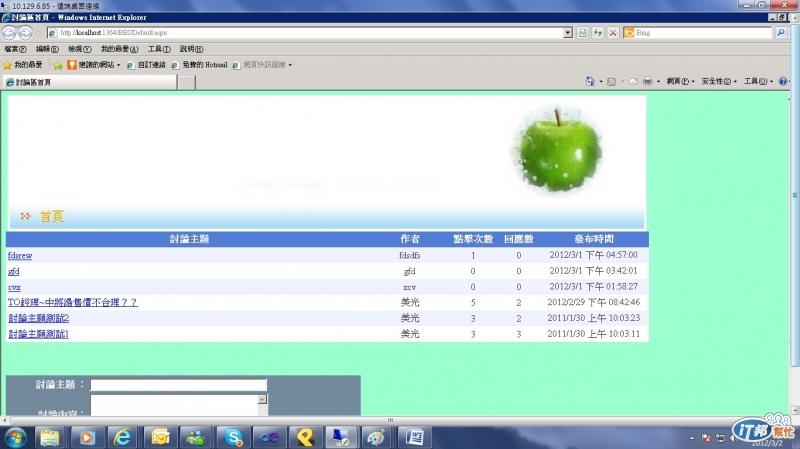This screenshot has width=800, height=449.
Task: Open the 討論主題測試1 topic link
Action: click(38, 334)
